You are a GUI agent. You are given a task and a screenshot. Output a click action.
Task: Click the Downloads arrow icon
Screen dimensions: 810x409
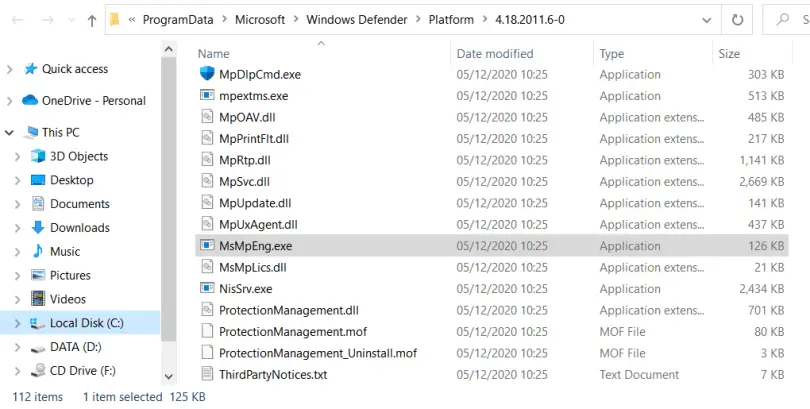tap(38, 227)
